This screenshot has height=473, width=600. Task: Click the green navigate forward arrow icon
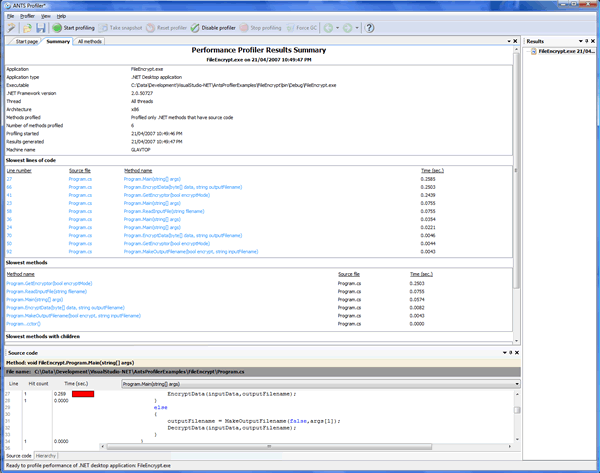(347, 28)
